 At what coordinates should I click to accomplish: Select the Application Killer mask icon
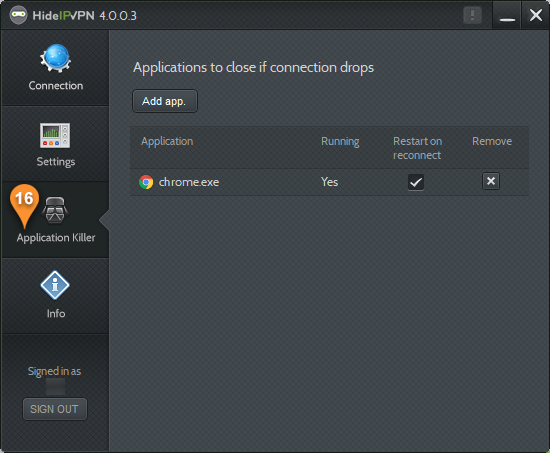pos(55,210)
